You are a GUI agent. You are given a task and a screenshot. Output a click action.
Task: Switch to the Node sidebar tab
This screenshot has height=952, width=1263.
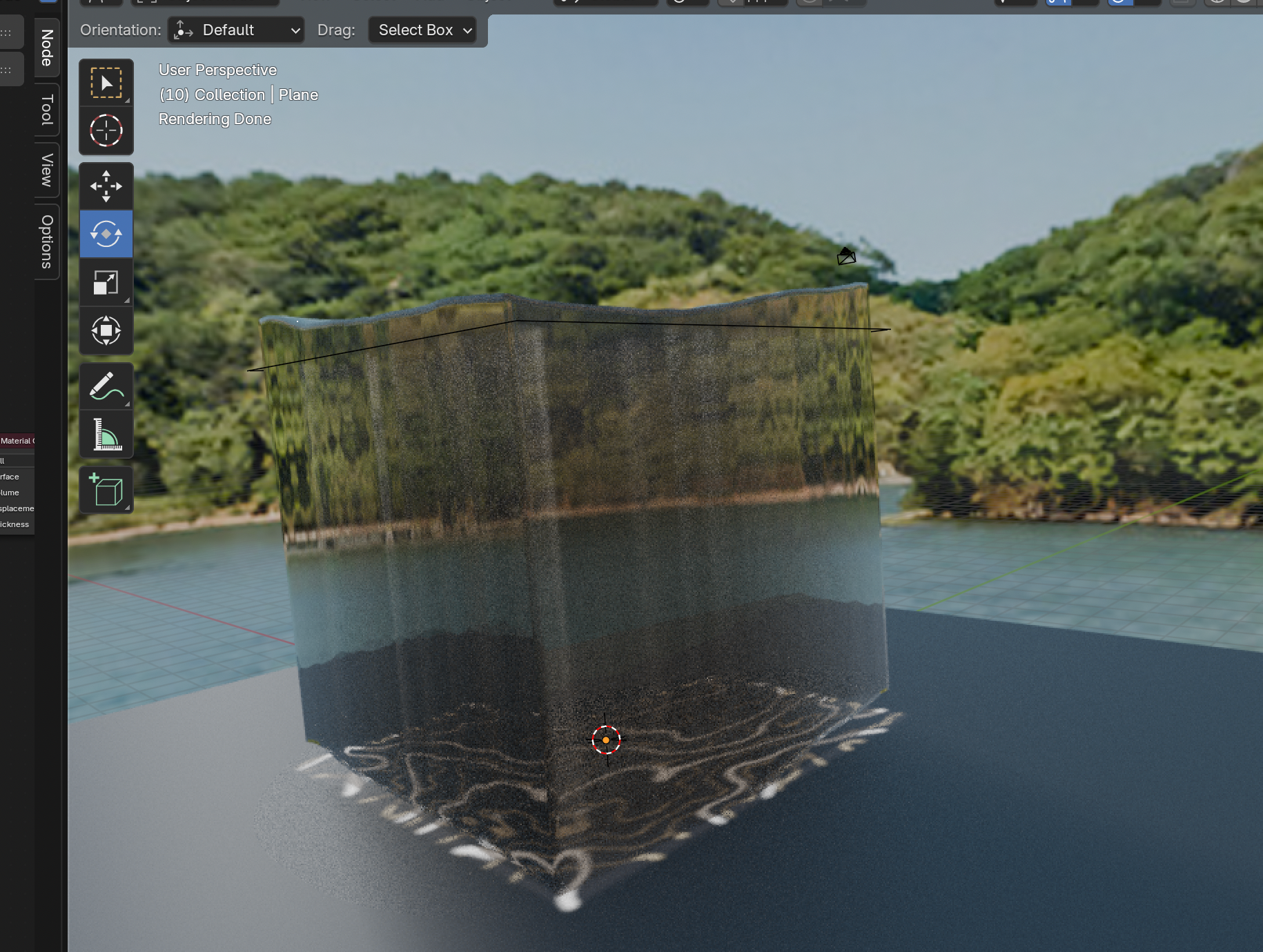pyautogui.click(x=47, y=48)
